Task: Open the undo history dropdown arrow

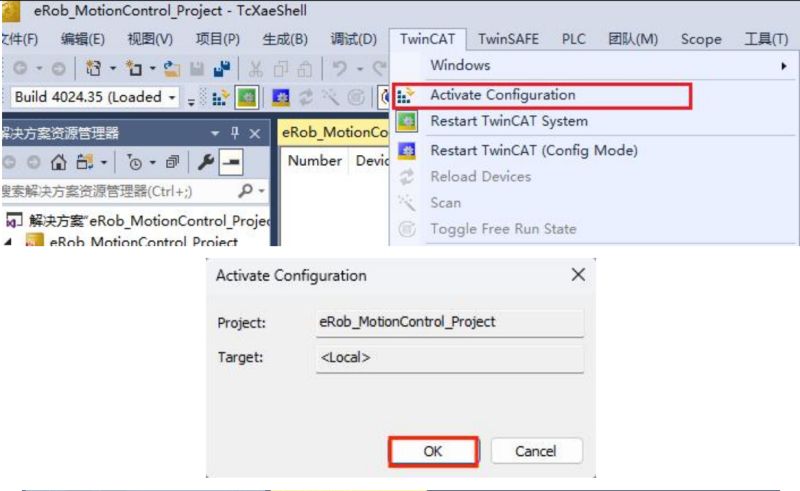Action: pyautogui.click(x=360, y=68)
